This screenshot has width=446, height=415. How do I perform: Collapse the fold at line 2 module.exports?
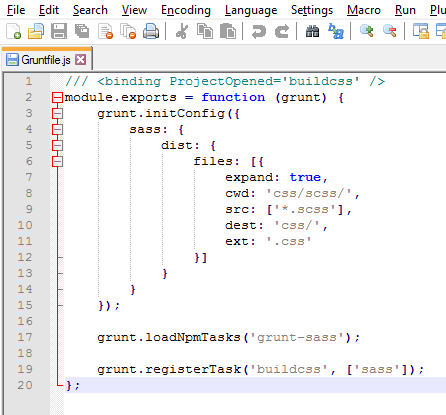click(x=57, y=98)
